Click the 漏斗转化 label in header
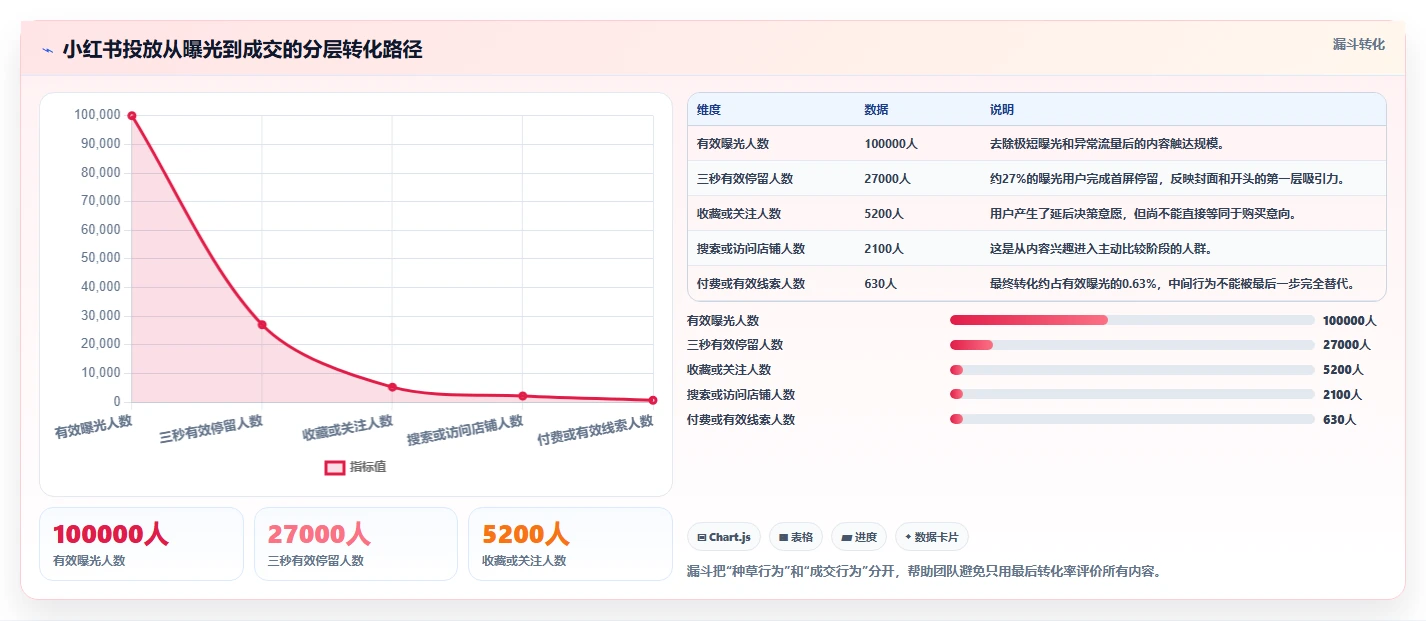The height and width of the screenshot is (621, 1426). [x=1358, y=44]
